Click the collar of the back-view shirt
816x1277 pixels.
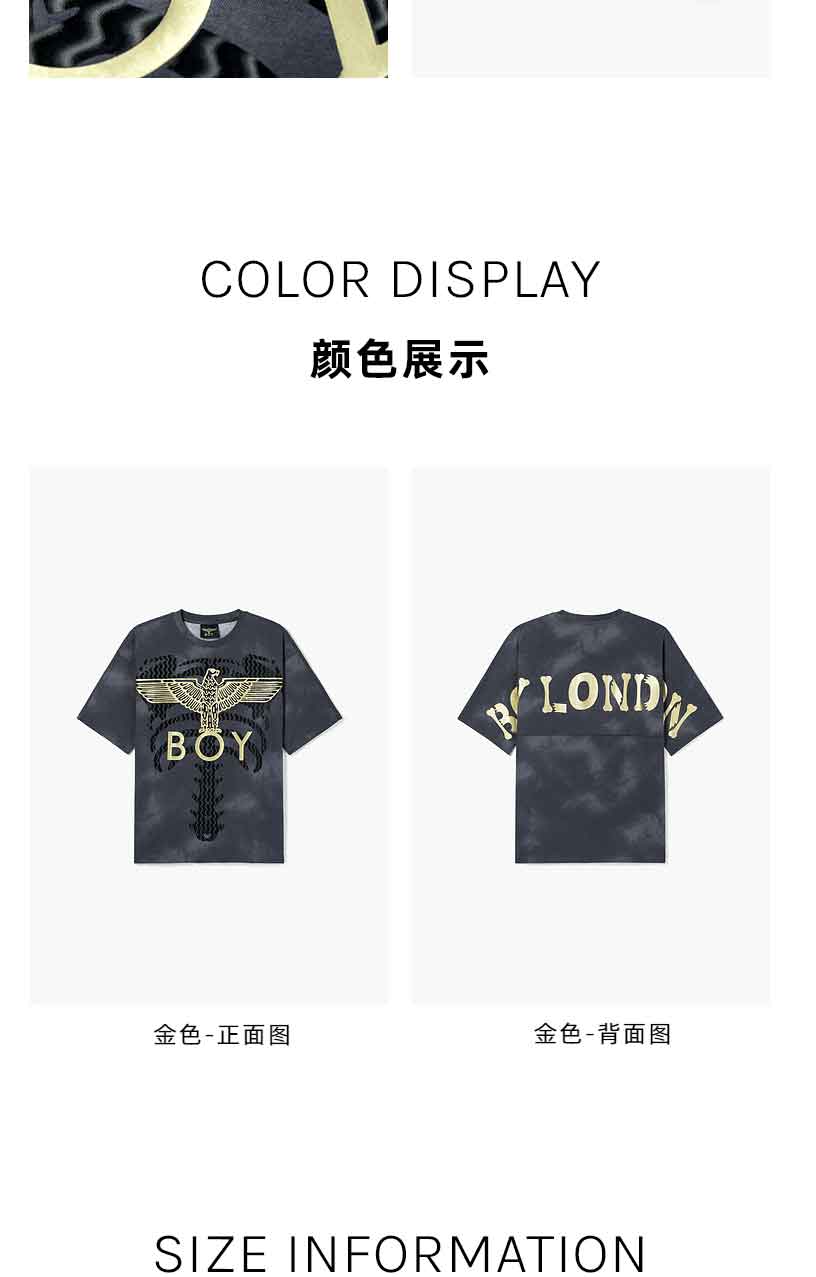click(x=591, y=614)
